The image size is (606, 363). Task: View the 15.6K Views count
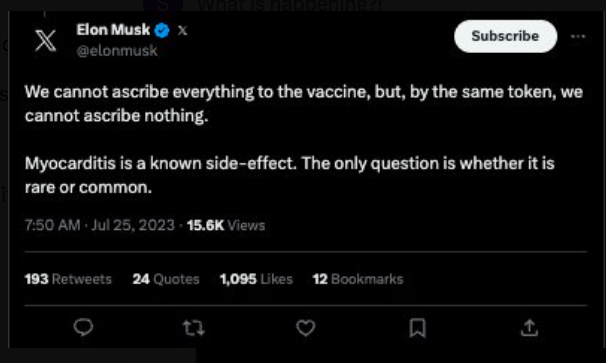[226, 225]
